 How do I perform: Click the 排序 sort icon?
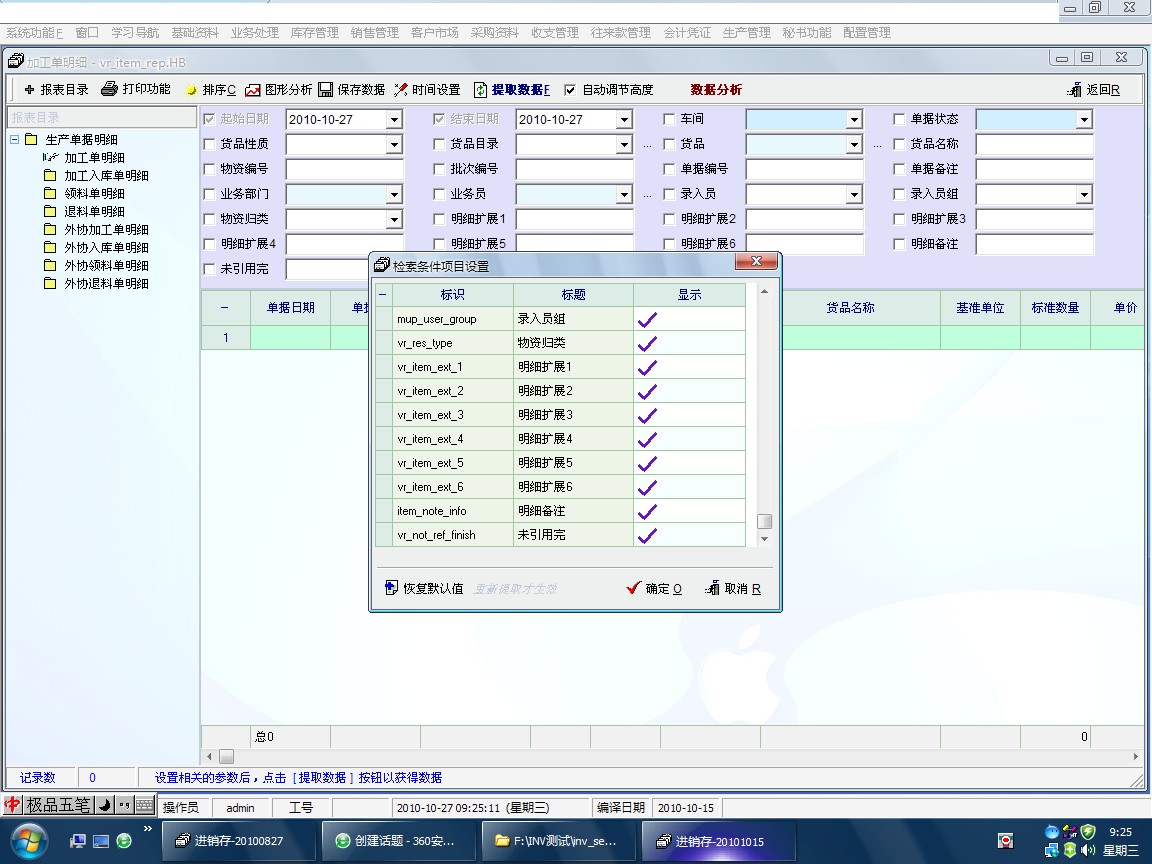tap(192, 90)
